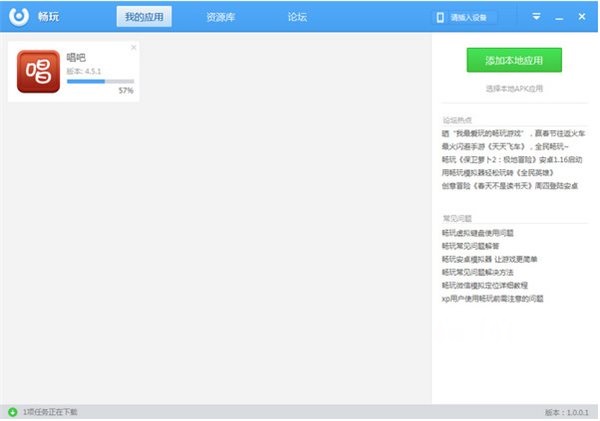Open 全民英雄 forum post link
Screen dimensions: 600x421
(498, 173)
